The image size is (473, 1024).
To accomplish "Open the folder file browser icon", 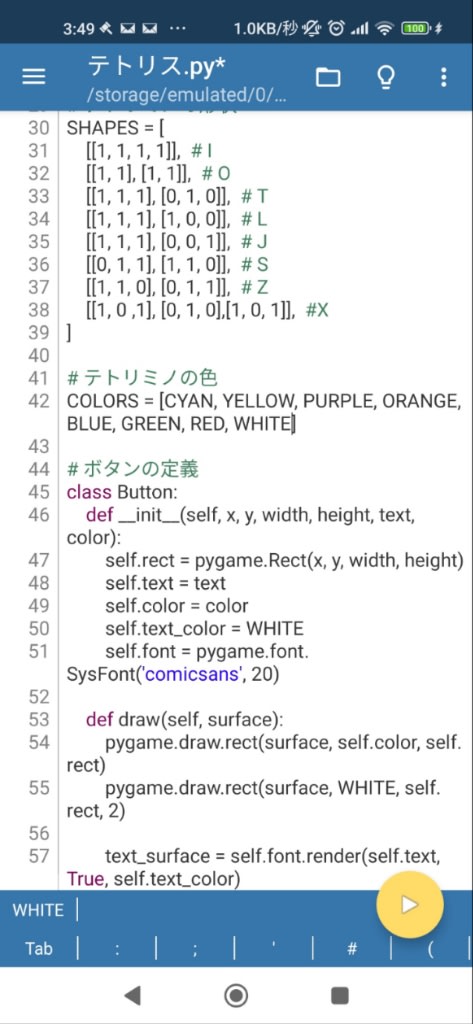I will [328, 77].
